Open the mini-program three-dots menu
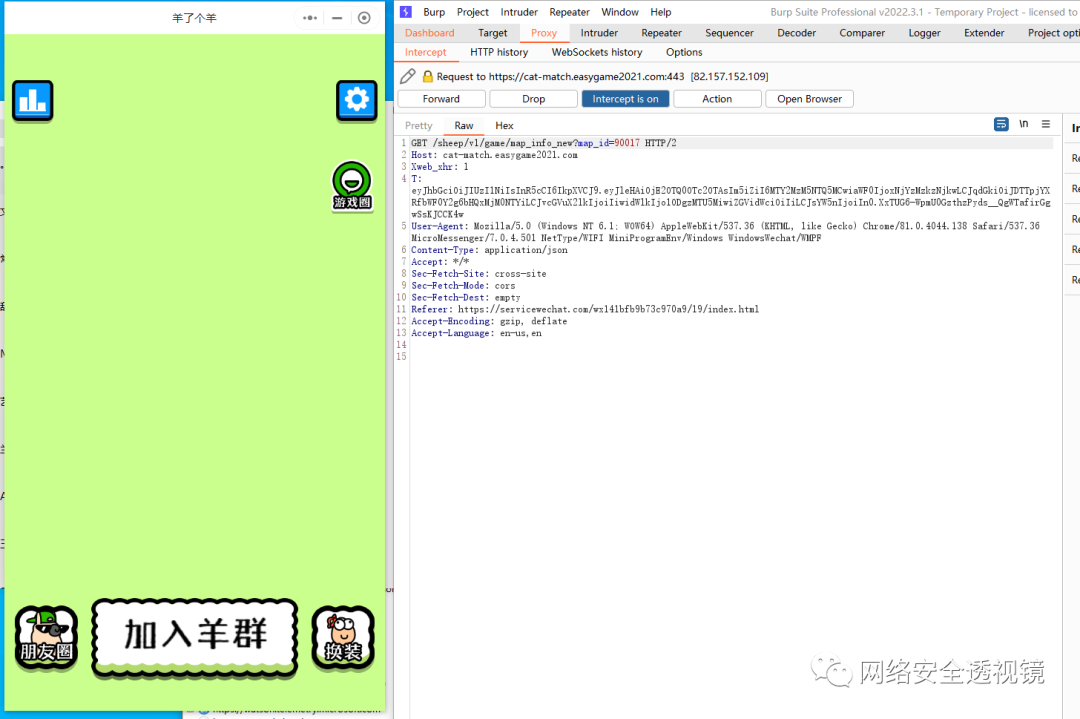 click(310, 18)
